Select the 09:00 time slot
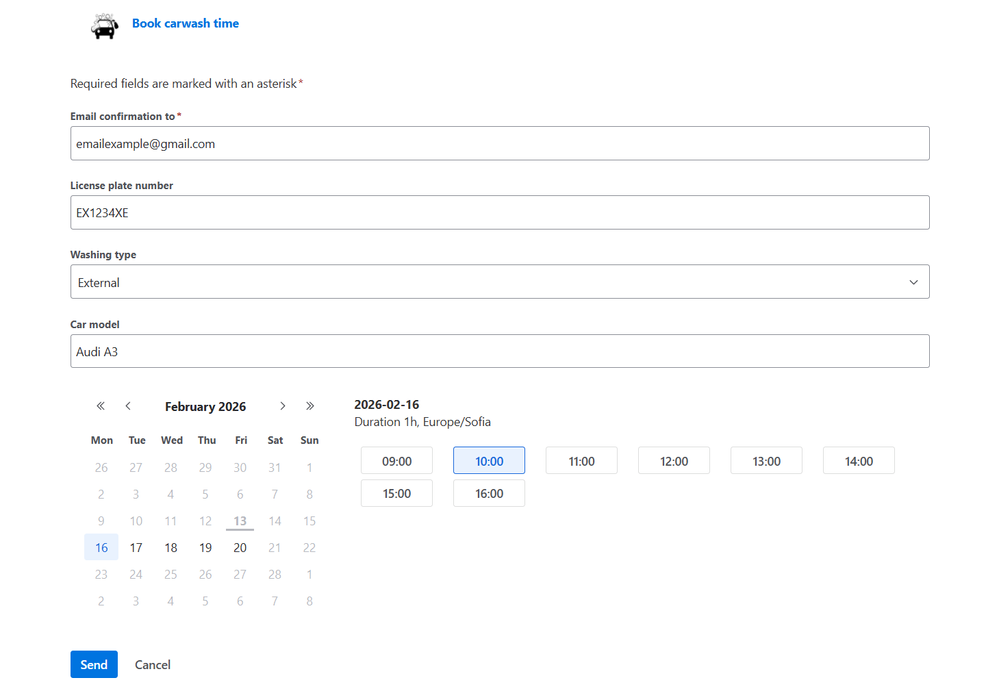This screenshot has width=999, height=685. [397, 461]
